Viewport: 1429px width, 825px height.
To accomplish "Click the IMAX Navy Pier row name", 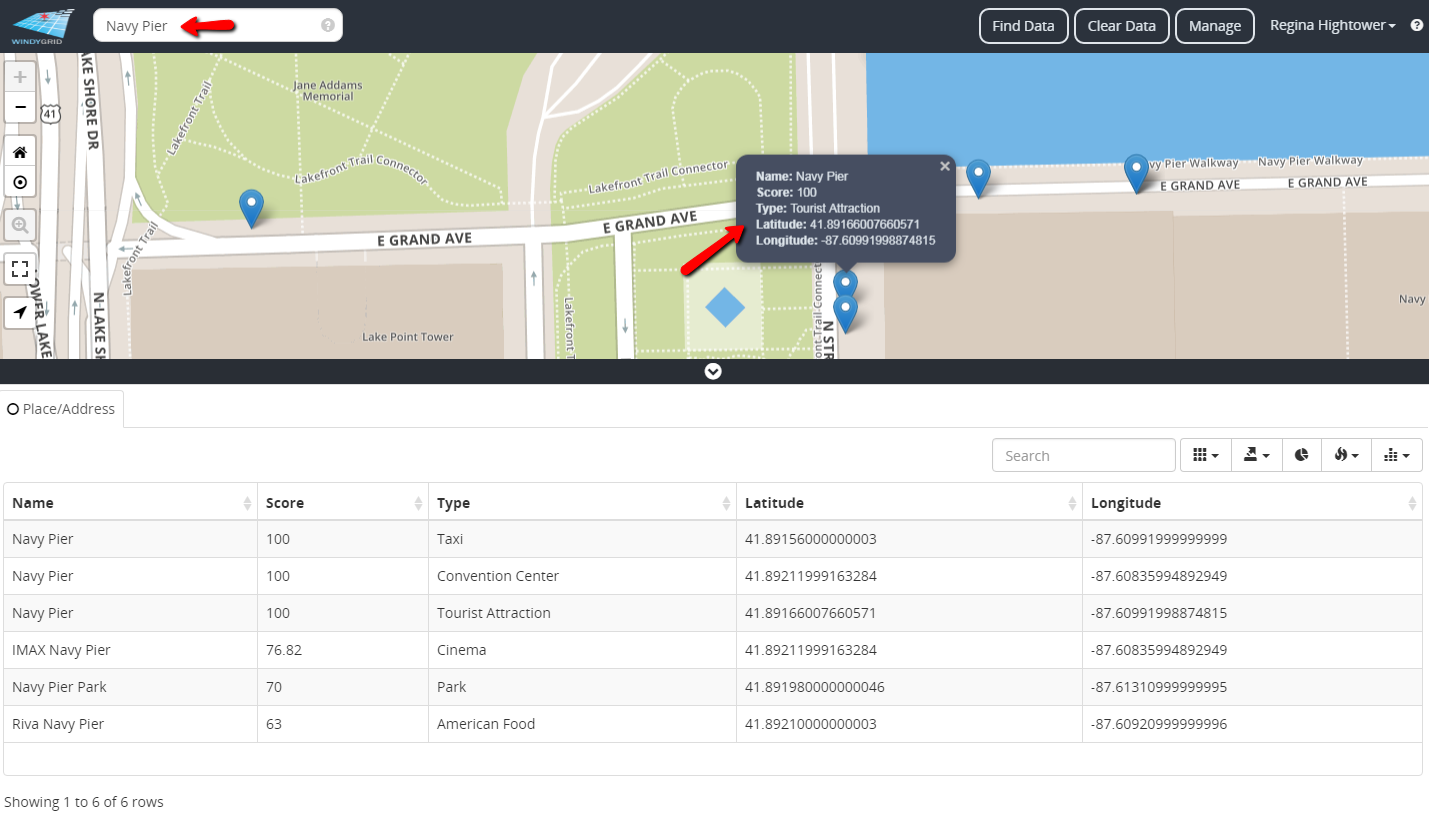I will point(61,650).
